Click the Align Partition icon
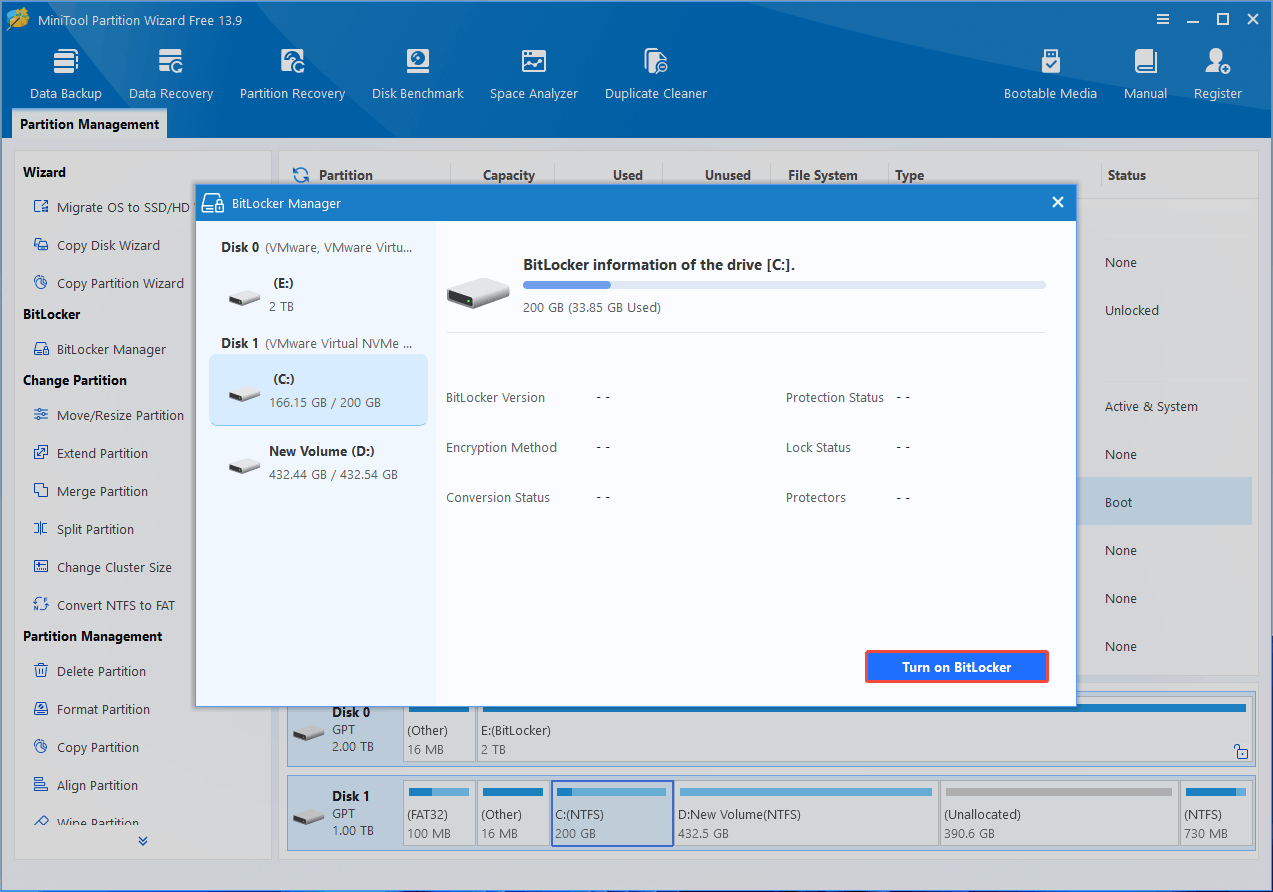 41,785
